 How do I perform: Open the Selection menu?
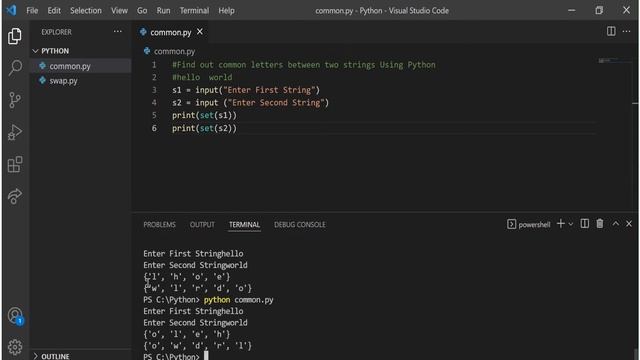[86, 11]
